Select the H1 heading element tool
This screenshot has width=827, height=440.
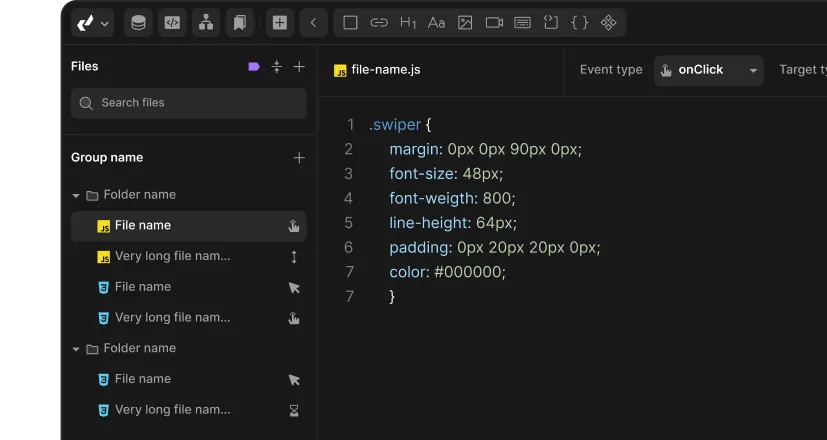408,23
